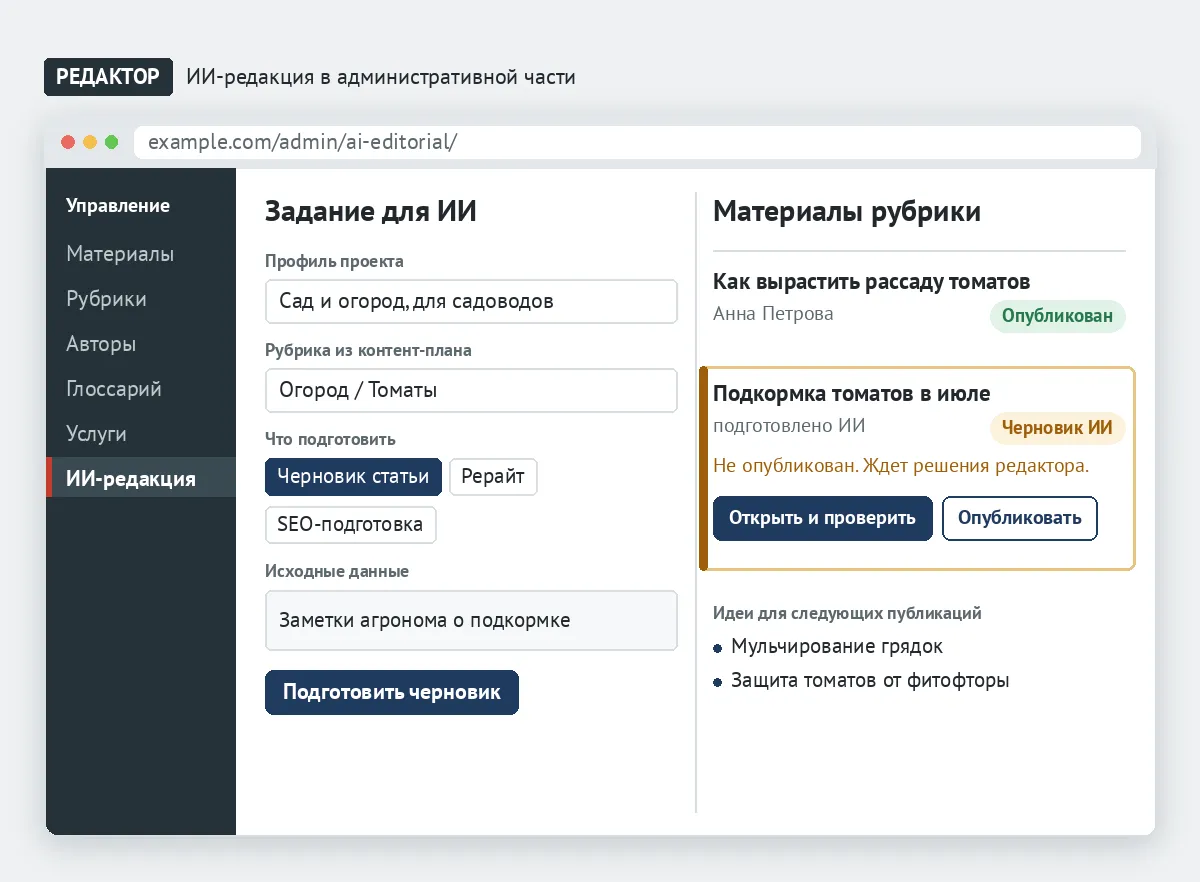Click the green maximize window dot

pos(111,142)
